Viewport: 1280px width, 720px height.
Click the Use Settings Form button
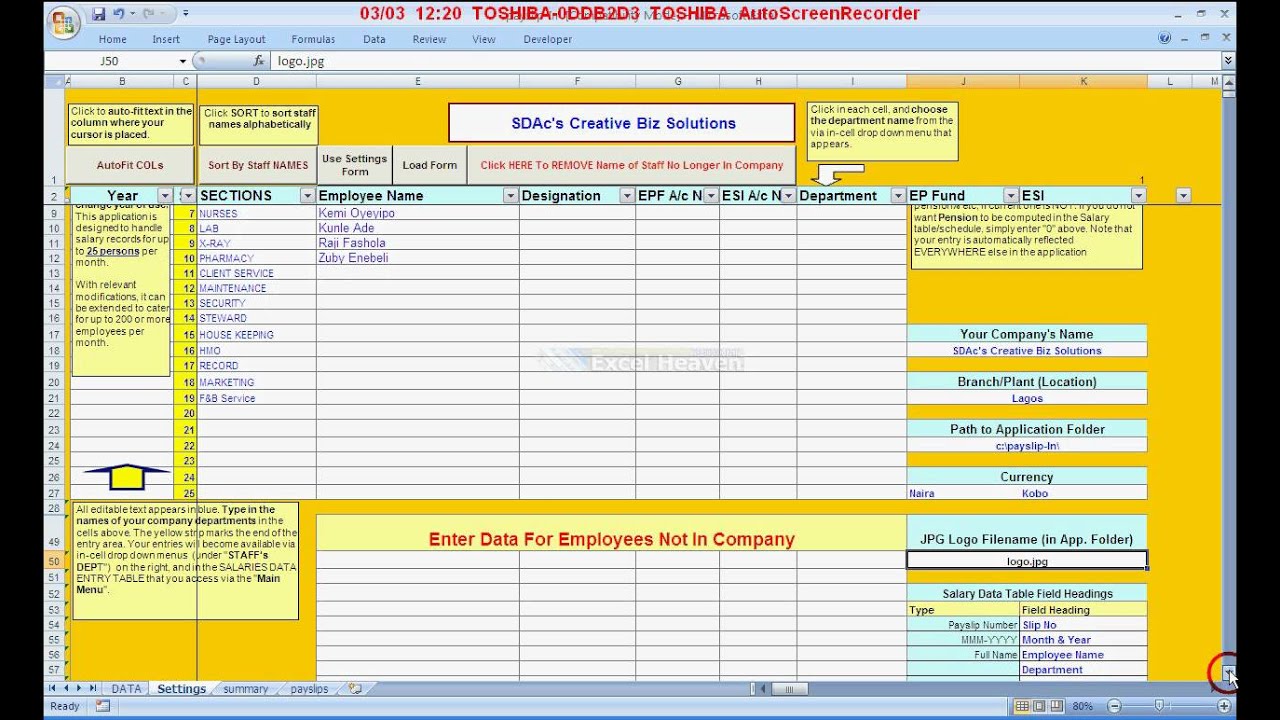(x=354, y=165)
